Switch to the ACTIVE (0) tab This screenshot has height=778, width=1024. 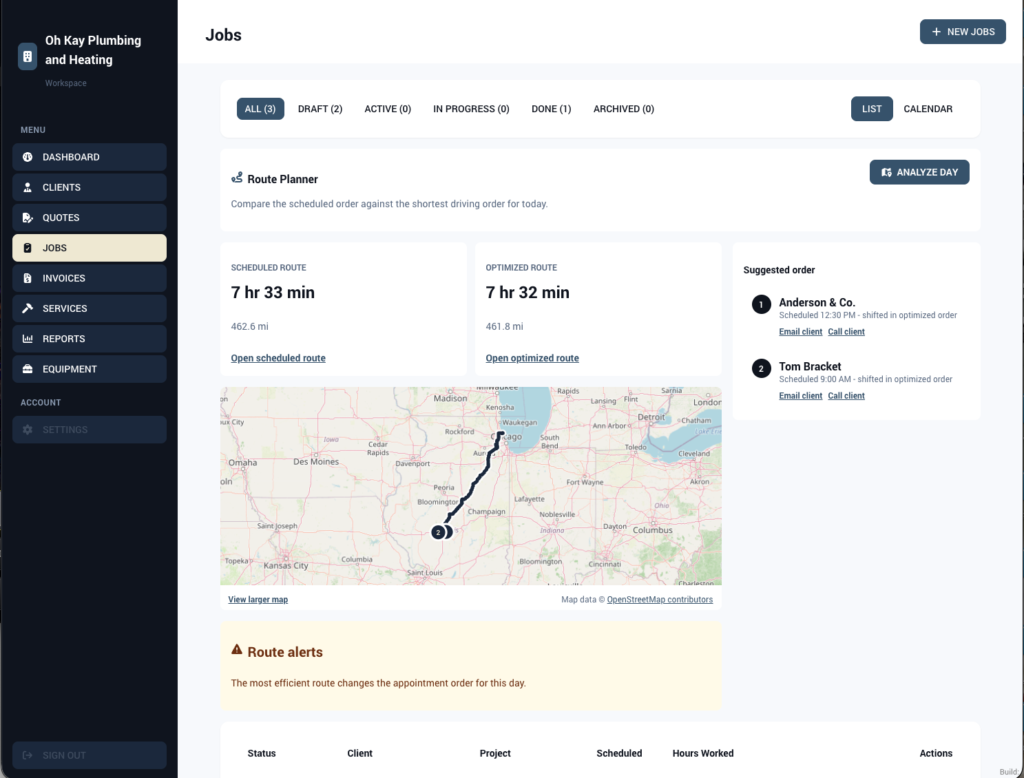click(388, 109)
